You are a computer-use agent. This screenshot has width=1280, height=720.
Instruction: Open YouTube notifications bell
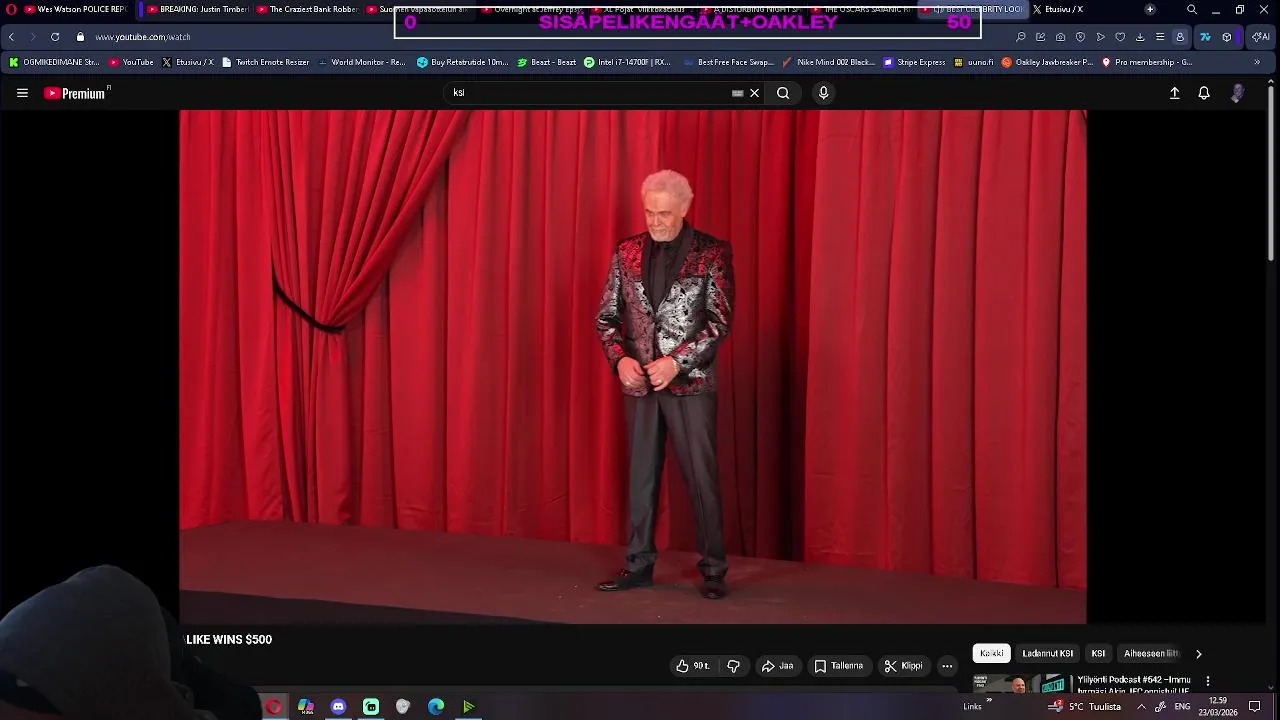pos(1204,93)
